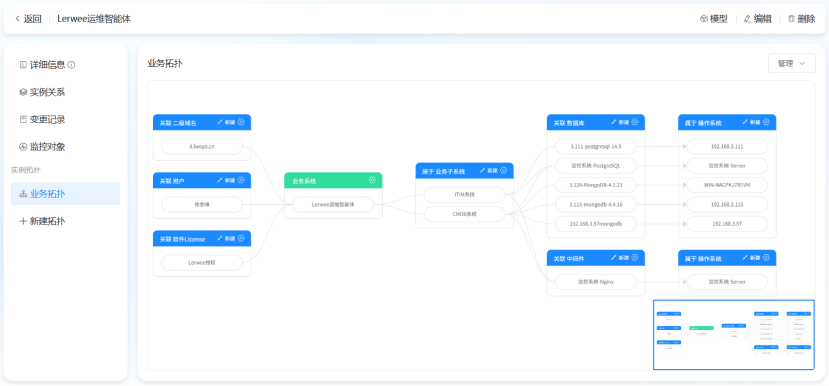Screen dimensions: 829x386
Task: Select the Lerwee授权 license node
Action: coord(202,262)
